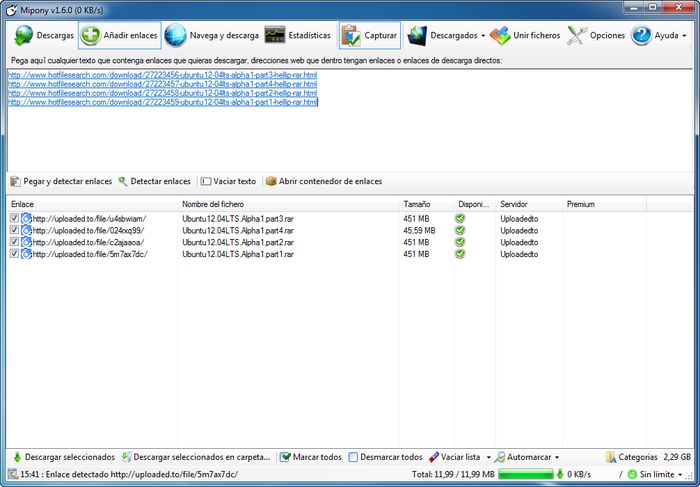Sort by the Servidor column header
700x487 pixels.
point(529,204)
